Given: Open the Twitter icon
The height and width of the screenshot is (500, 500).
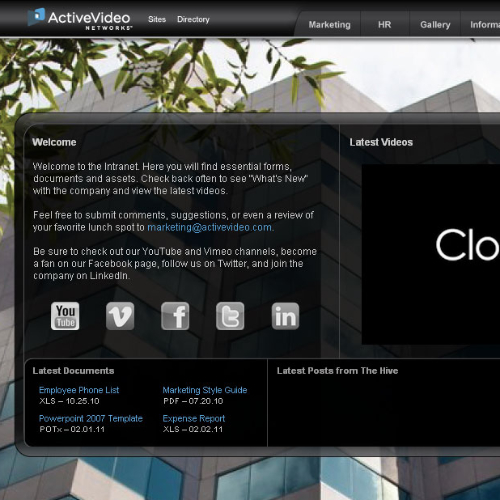Looking at the screenshot, I should tap(230, 316).
